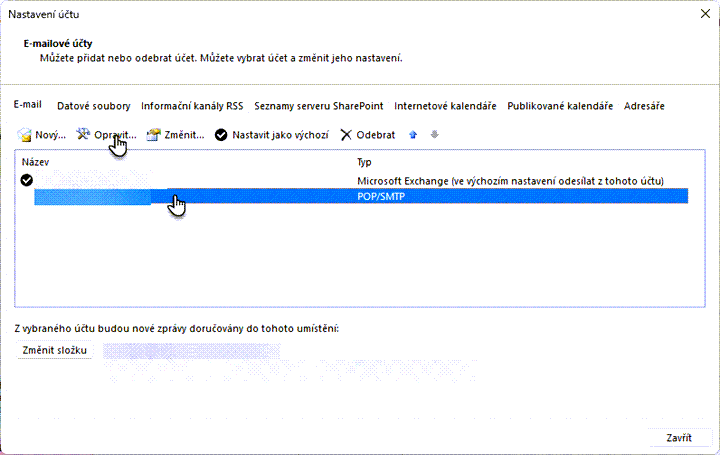The width and height of the screenshot is (720, 455).
Task: Open the Informační kanály RSS tab
Action: 191,106
